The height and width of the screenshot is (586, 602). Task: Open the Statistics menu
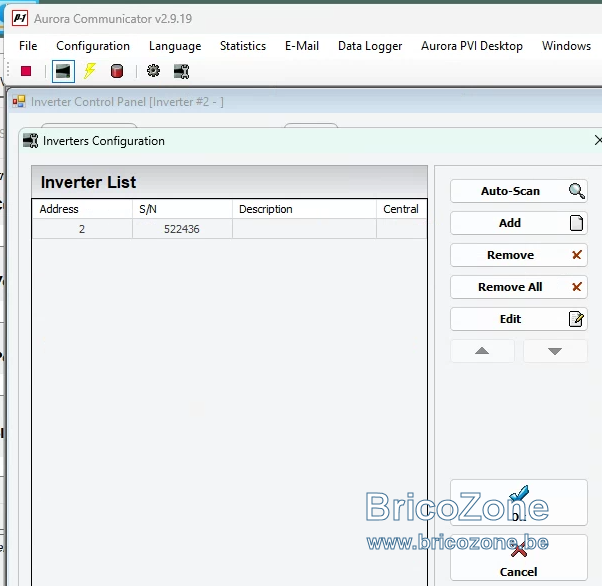pyautogui.click(x=243, y=46)
